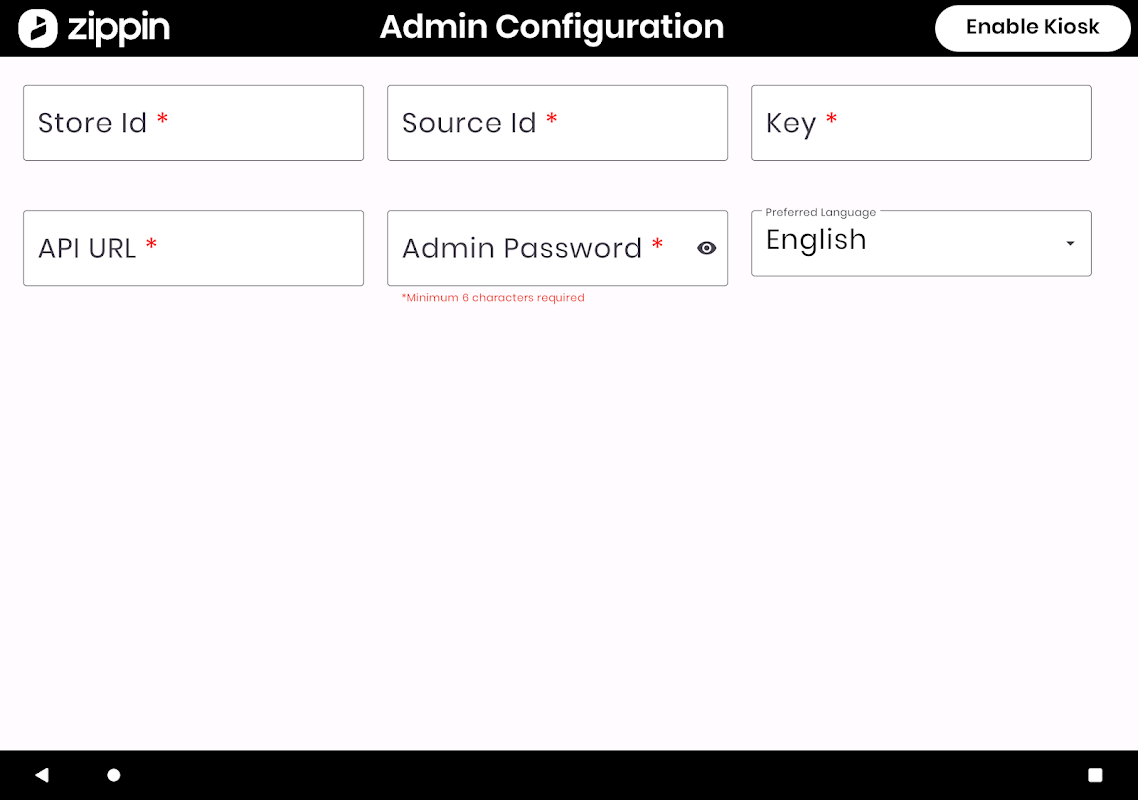The width and height of the screenshot is (1138, 800).
Task: Tap the Android home circle button
Action: coord(114,775)
